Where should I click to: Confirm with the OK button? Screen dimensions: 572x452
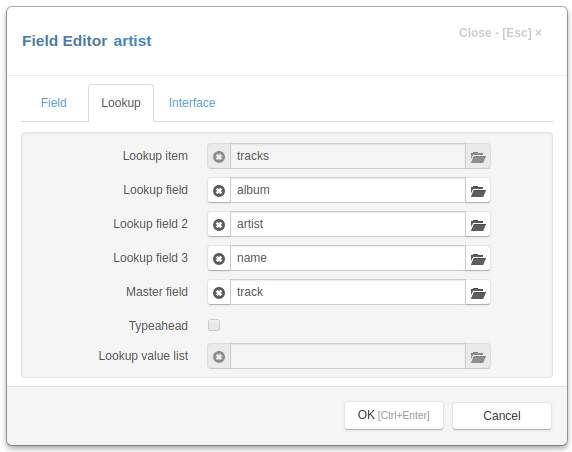(394, 416)
